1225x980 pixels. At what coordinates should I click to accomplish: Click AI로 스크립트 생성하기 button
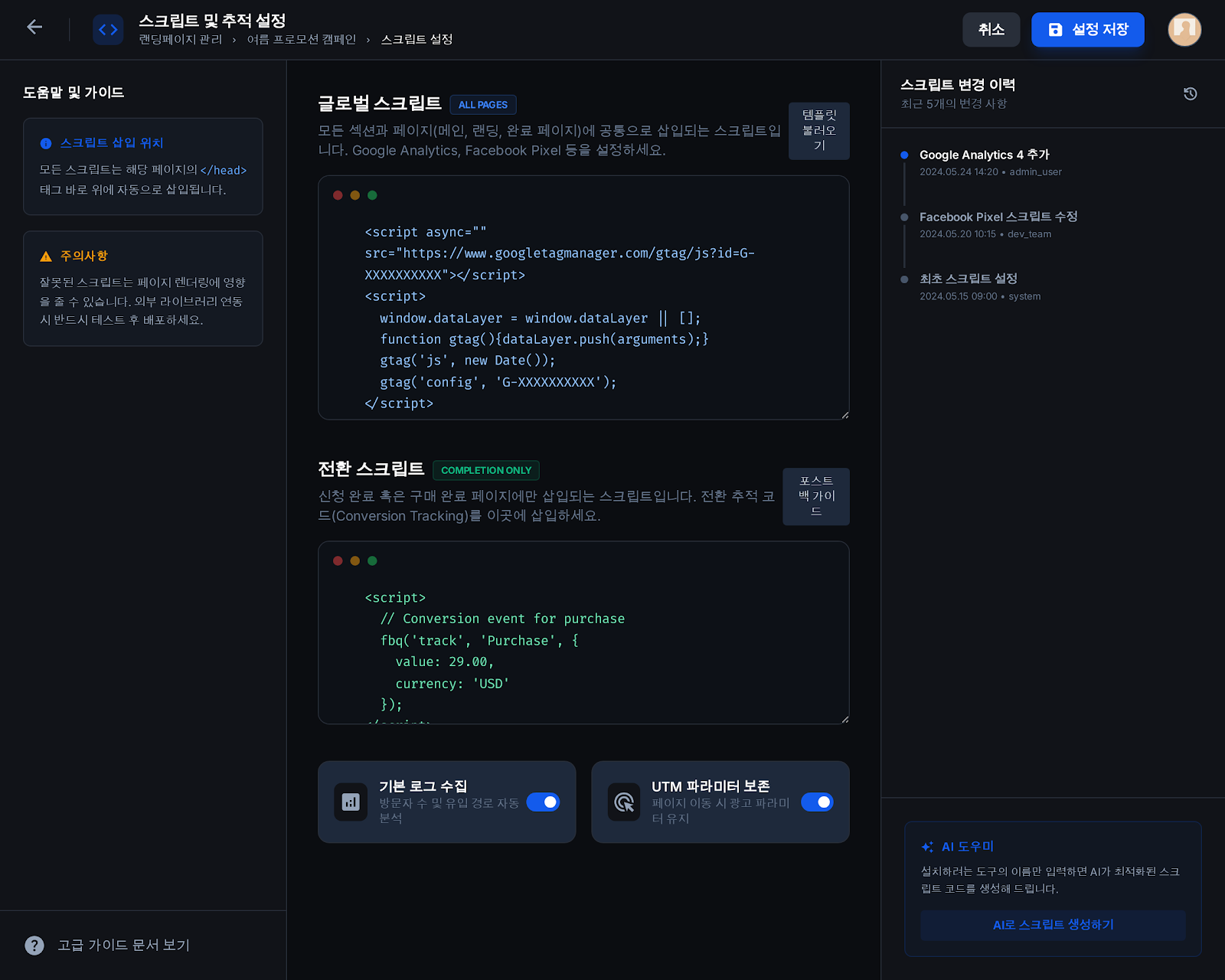[x=1053, y=925]
